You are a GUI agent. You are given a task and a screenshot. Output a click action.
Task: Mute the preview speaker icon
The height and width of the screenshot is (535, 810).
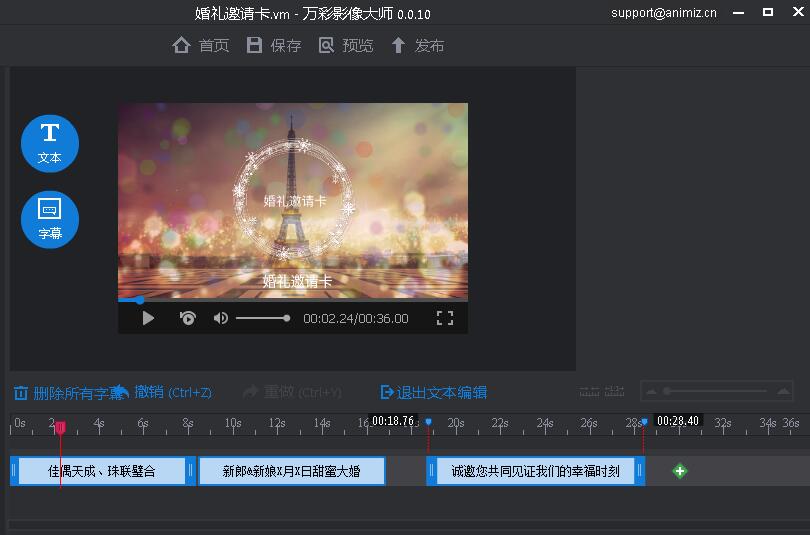[x=220, y=318]
